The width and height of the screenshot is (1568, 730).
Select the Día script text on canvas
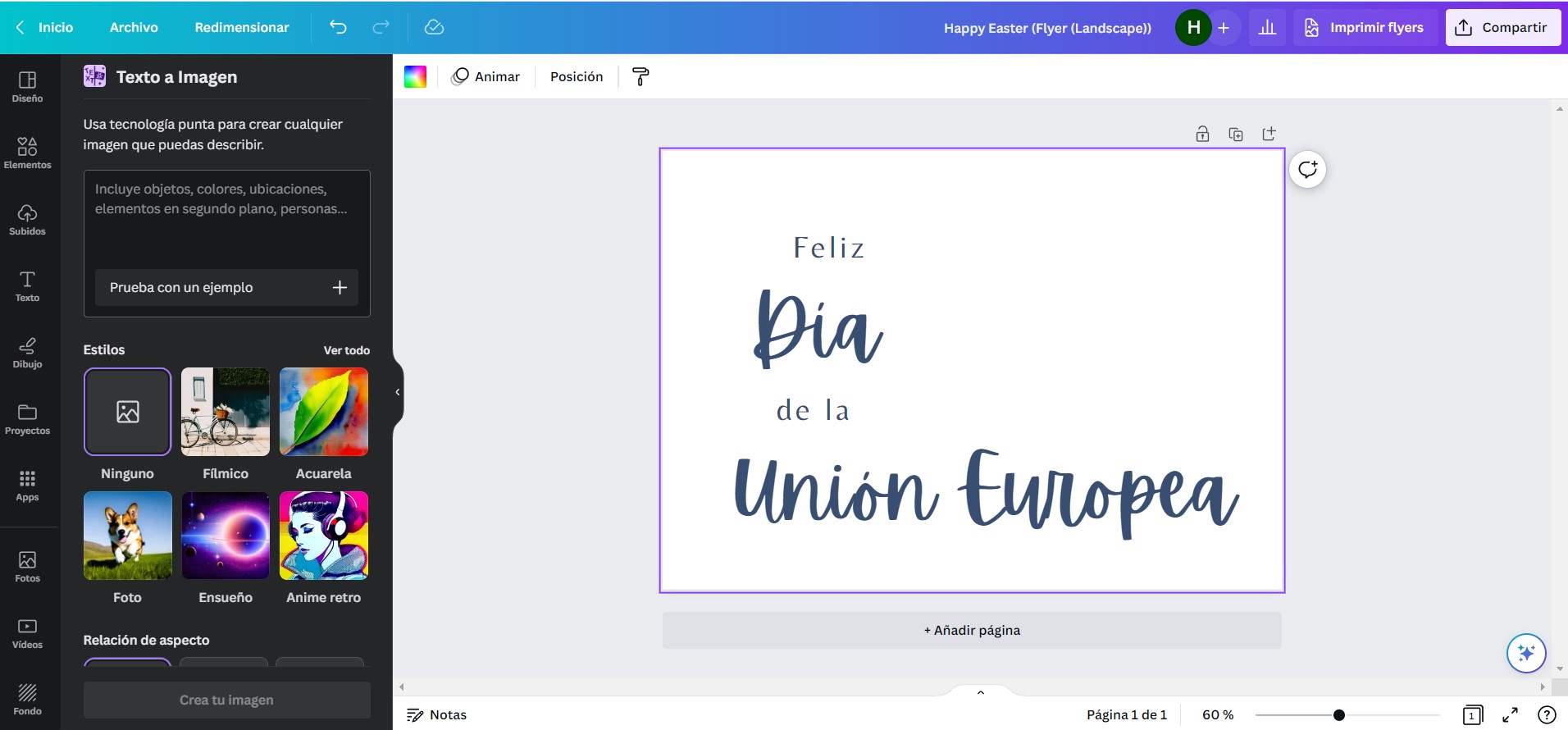pos(818,328)
